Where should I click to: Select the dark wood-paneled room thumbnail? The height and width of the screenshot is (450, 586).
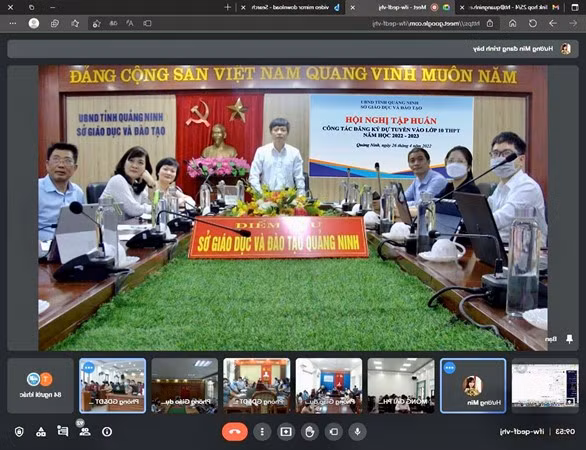[x=185, y=386]
